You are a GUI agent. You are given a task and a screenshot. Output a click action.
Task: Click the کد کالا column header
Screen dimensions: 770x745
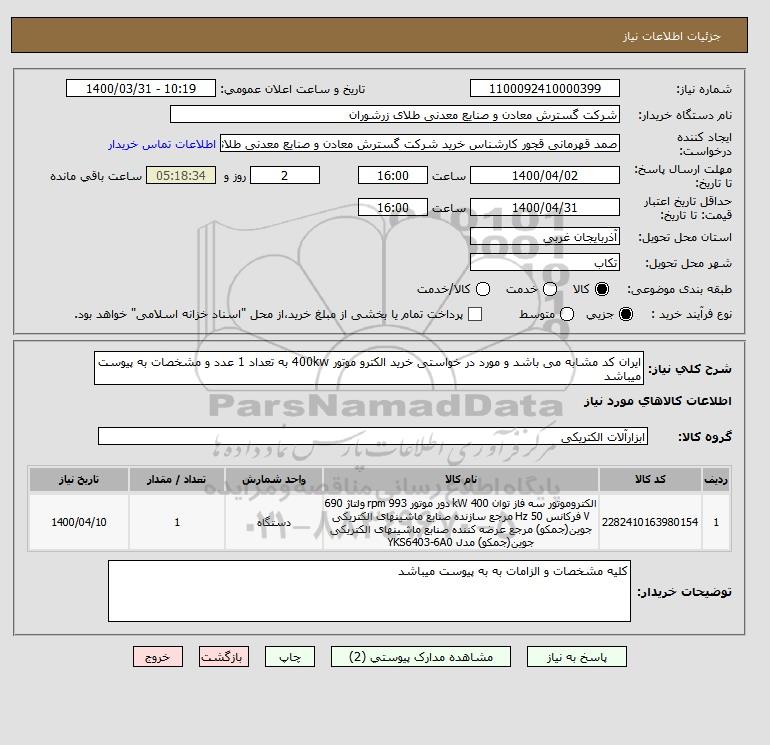click(650, 479)
